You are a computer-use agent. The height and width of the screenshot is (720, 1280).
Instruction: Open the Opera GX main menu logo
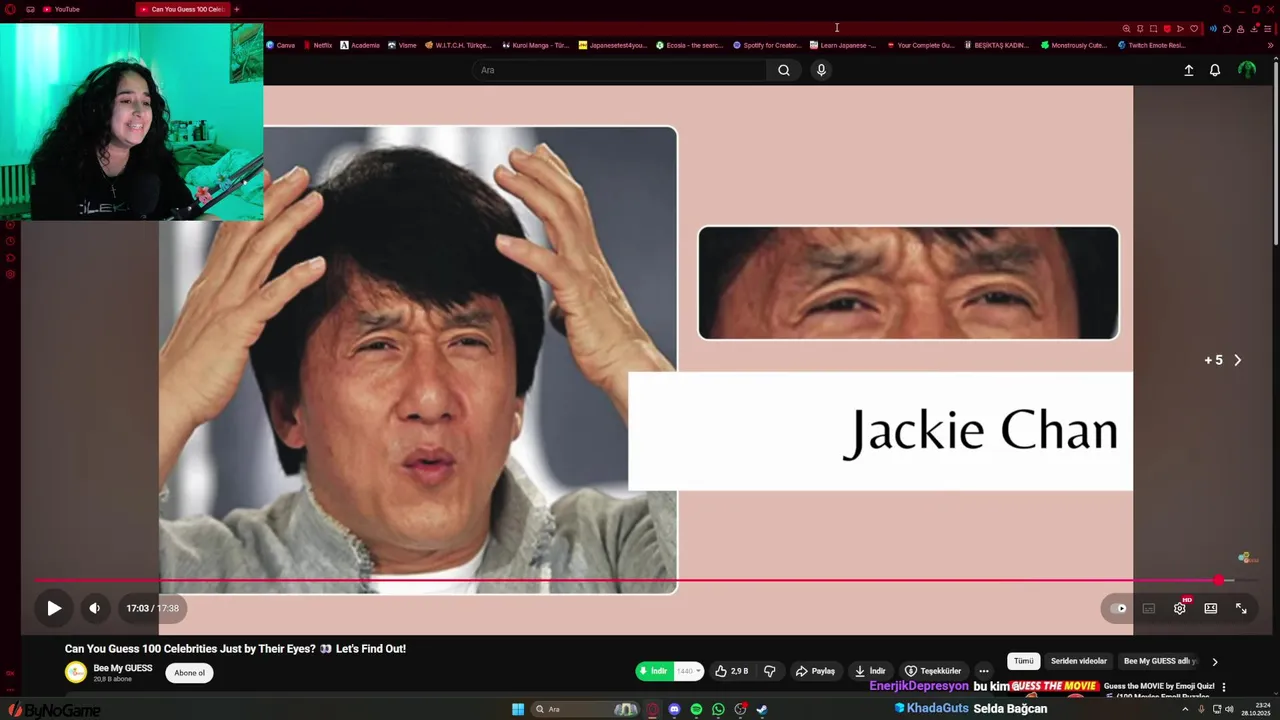click(x=11, y=9)
